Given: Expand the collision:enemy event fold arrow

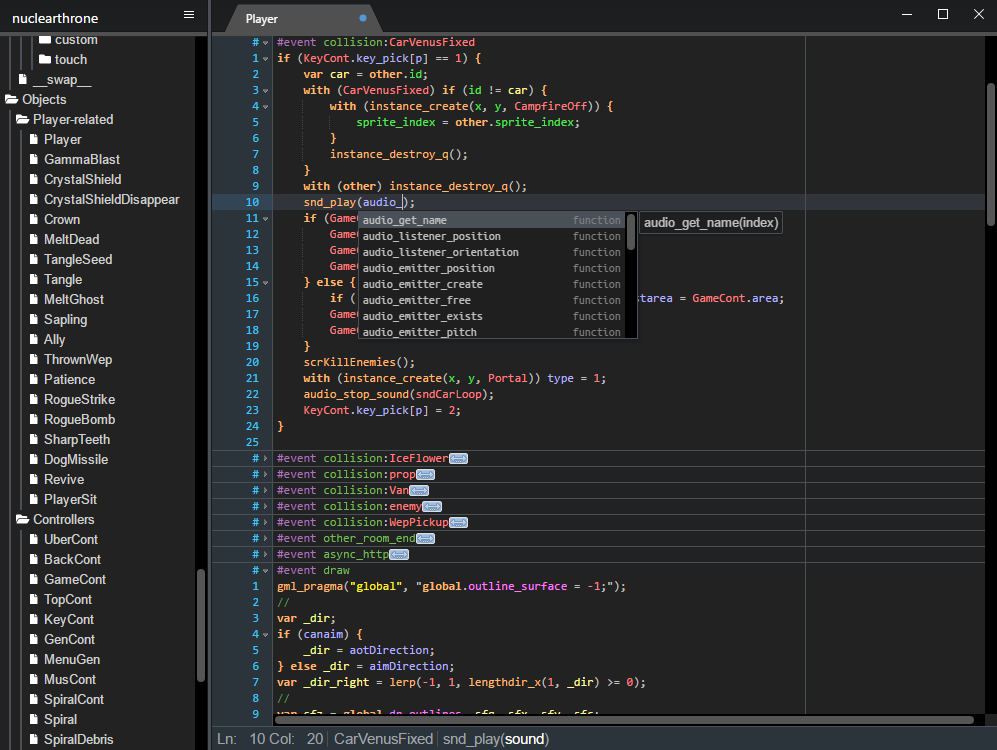Looking at the screenshot, I should click(266, 507).
